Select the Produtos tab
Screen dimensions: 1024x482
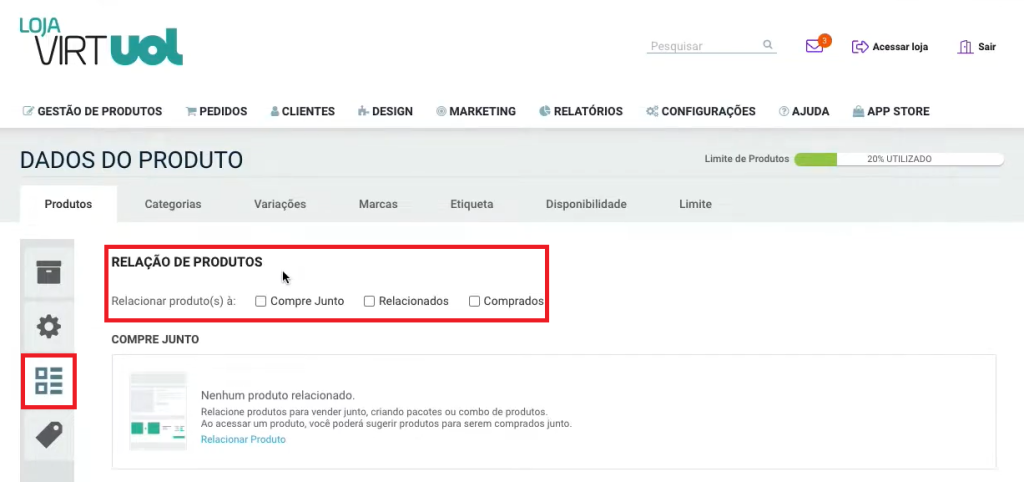point(69,204)
